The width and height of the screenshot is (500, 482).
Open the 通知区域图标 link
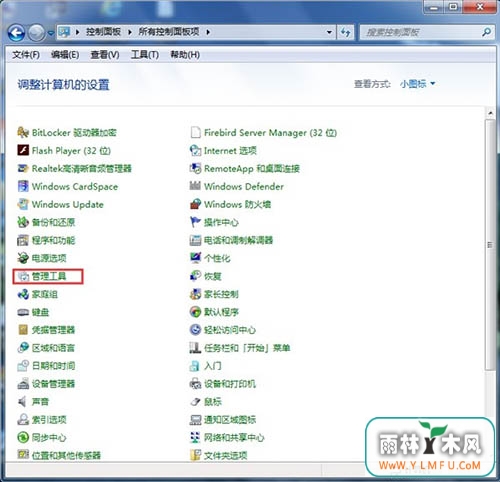(x=230, y=420)
